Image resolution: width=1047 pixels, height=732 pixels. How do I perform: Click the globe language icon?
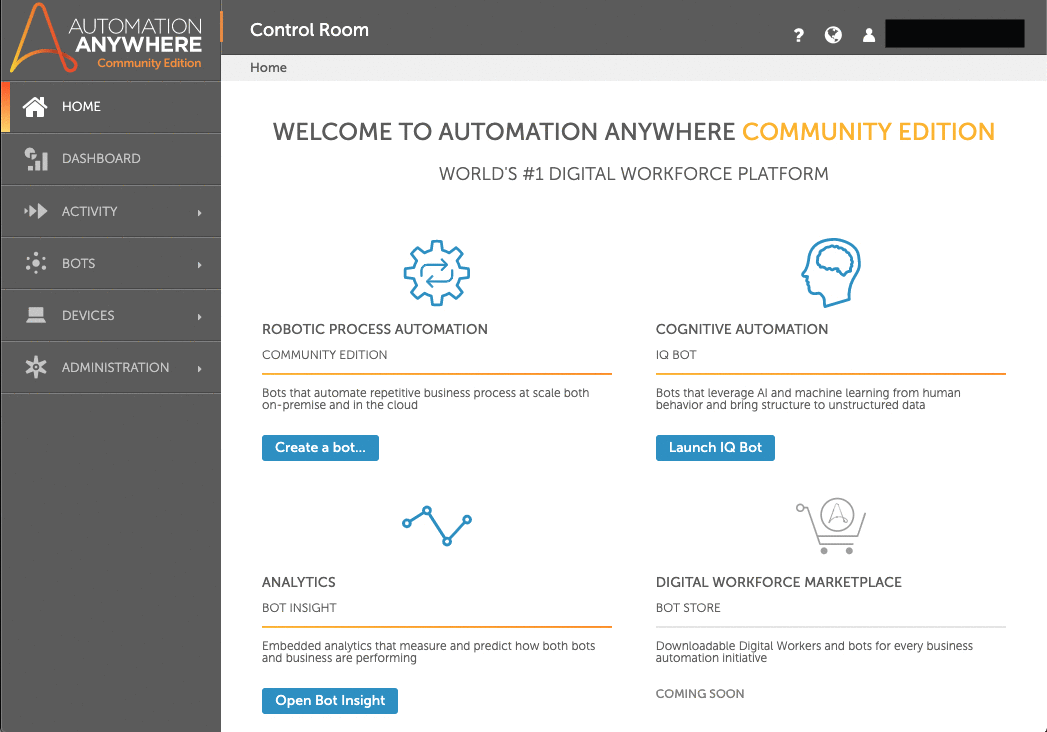[833, 35]
